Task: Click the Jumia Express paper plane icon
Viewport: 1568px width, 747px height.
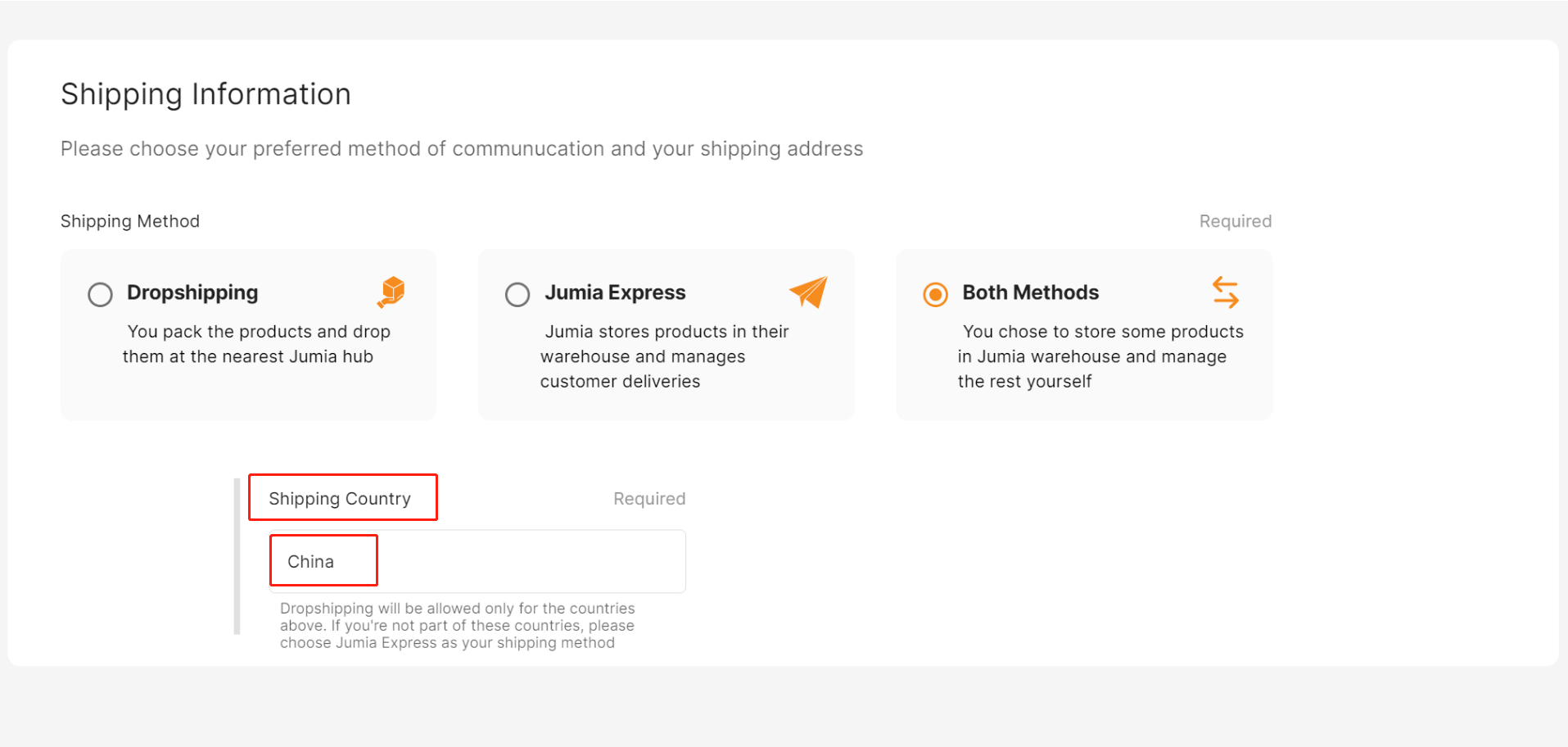Action: coord(808,292)
